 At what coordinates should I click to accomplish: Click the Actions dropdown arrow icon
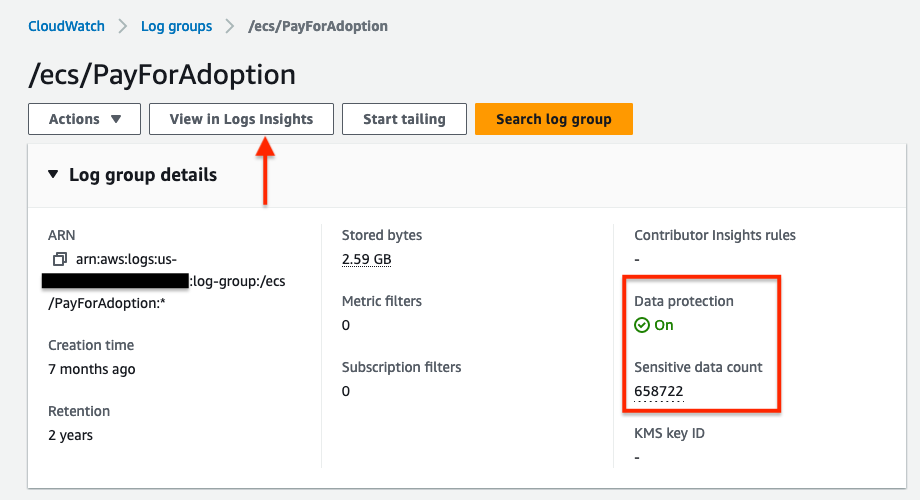116,119
